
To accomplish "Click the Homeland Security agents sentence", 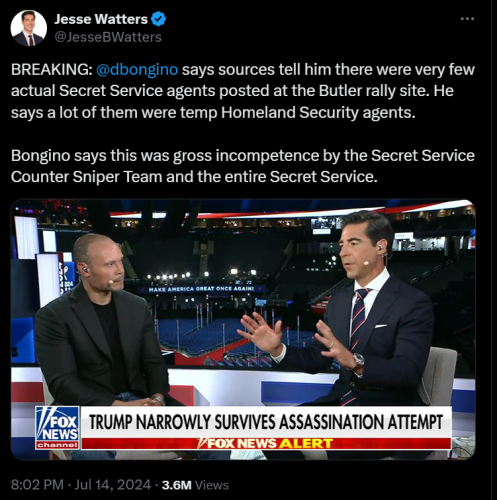I will (213, 112).
